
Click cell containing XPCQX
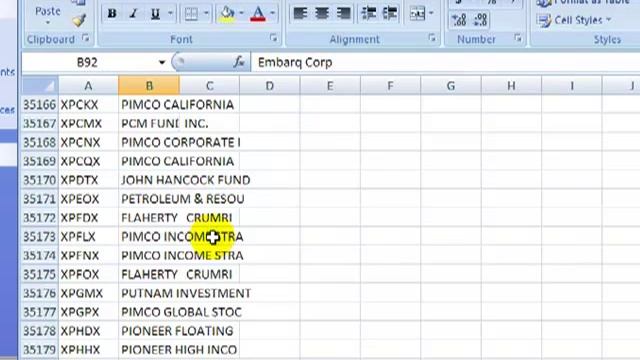click(x=88, y=161)
